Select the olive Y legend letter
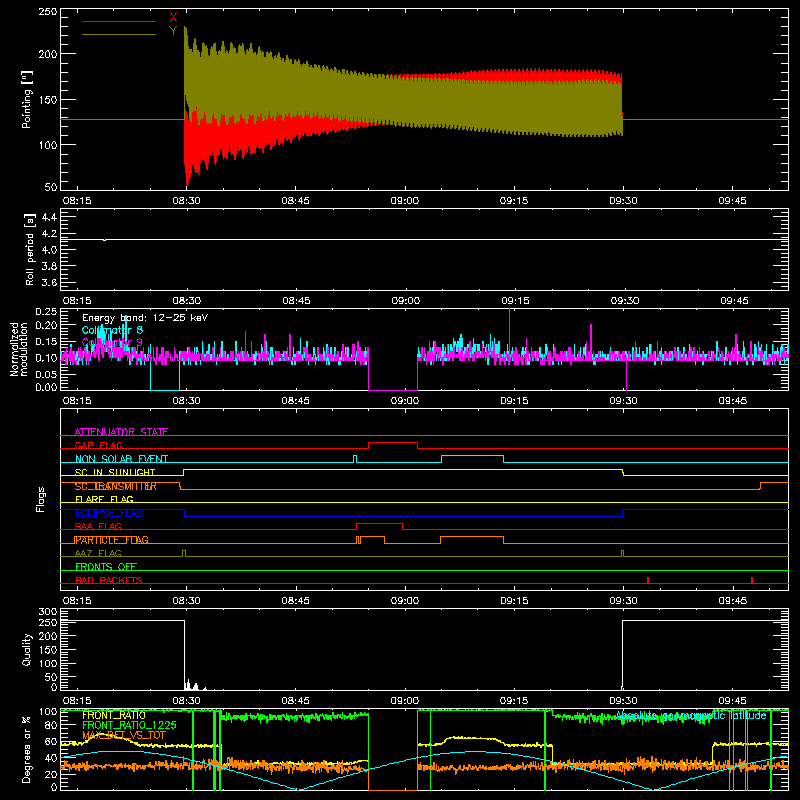800x800 pixels. [173, 31]
